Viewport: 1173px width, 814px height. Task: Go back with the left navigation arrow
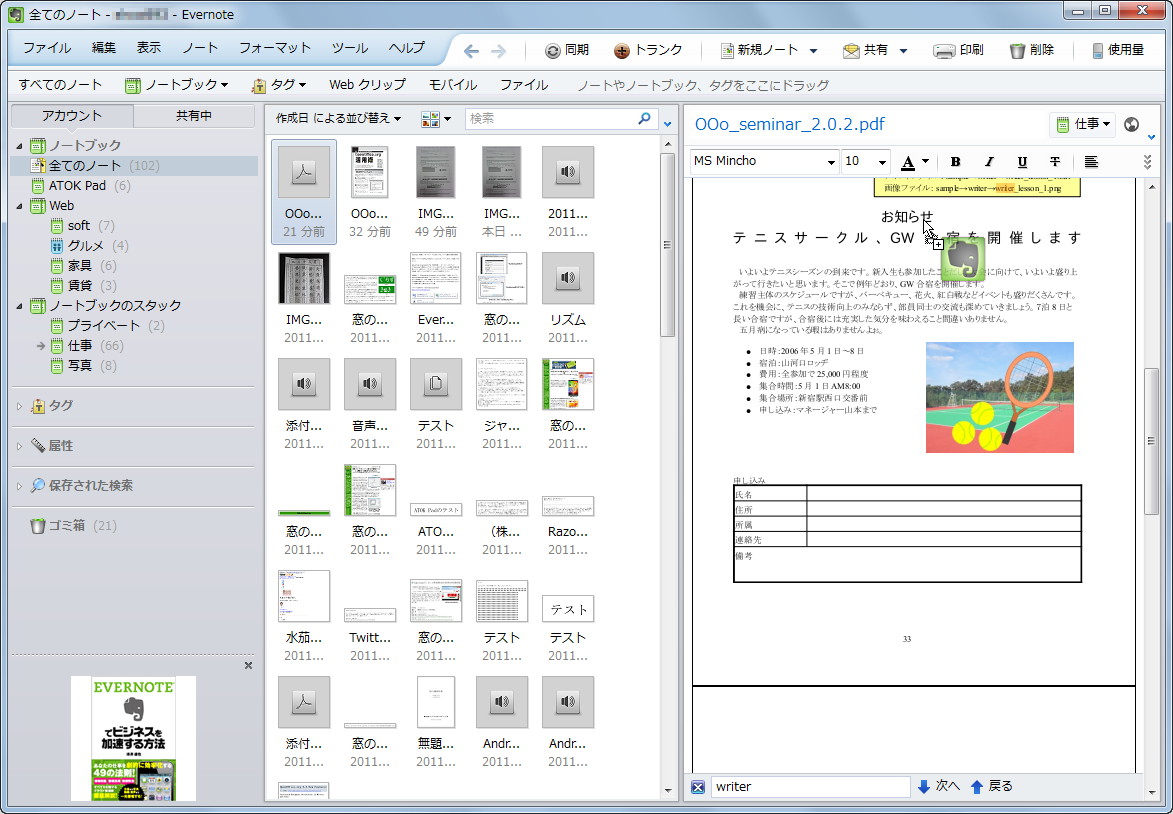(471, 51)
